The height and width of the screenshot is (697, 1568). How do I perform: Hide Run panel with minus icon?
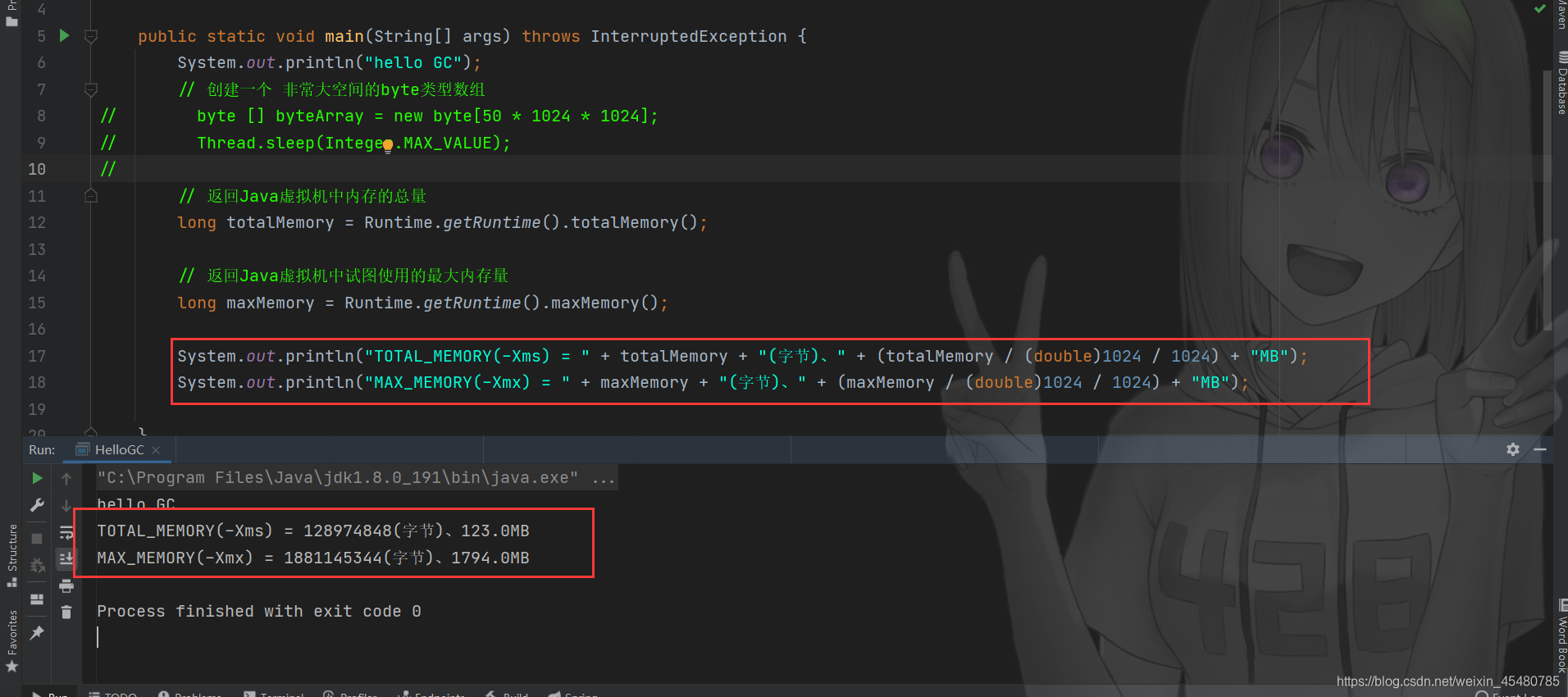1540,449
